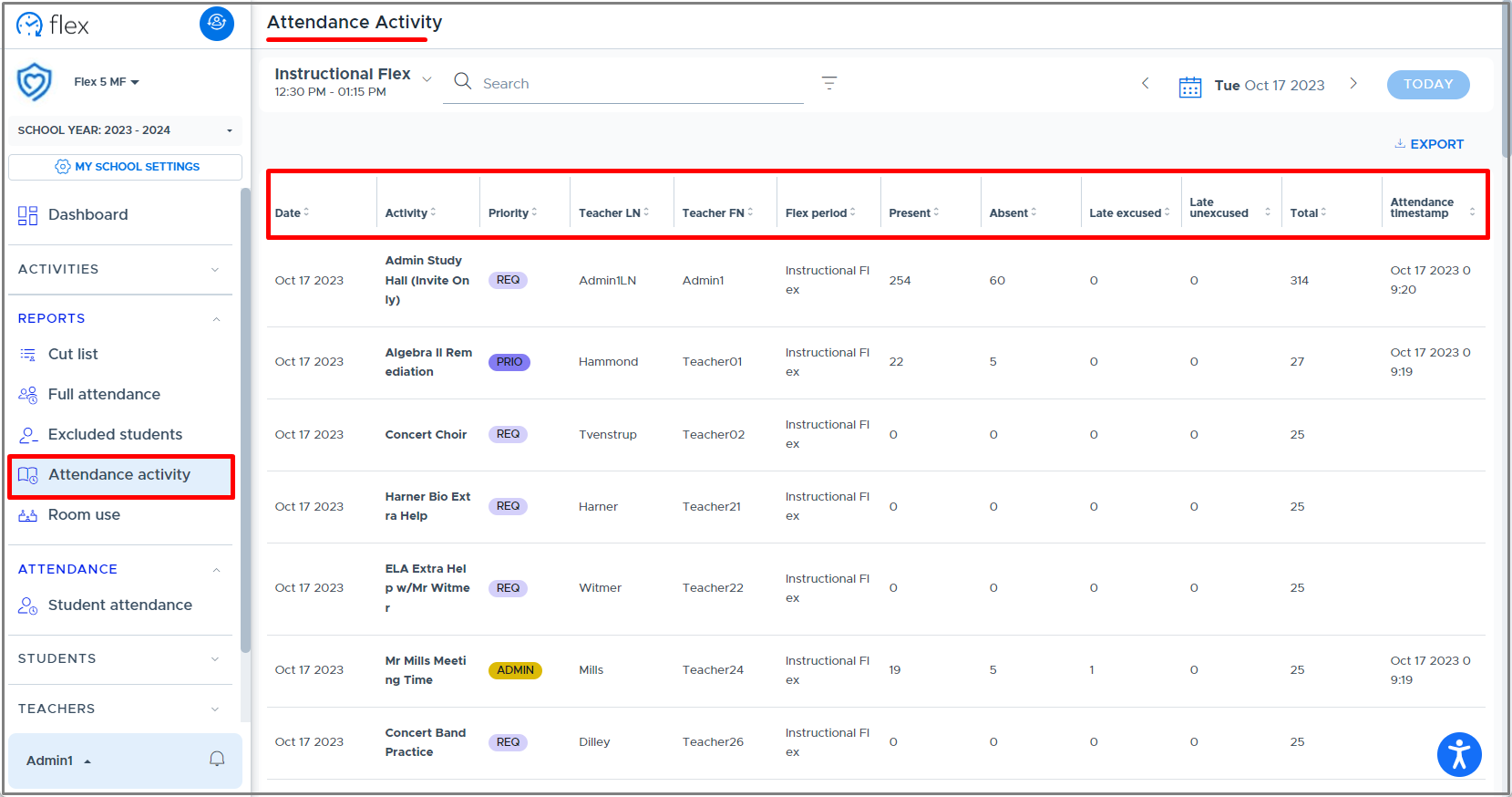Click the Concert Band Practice activity

click(426, 742)
